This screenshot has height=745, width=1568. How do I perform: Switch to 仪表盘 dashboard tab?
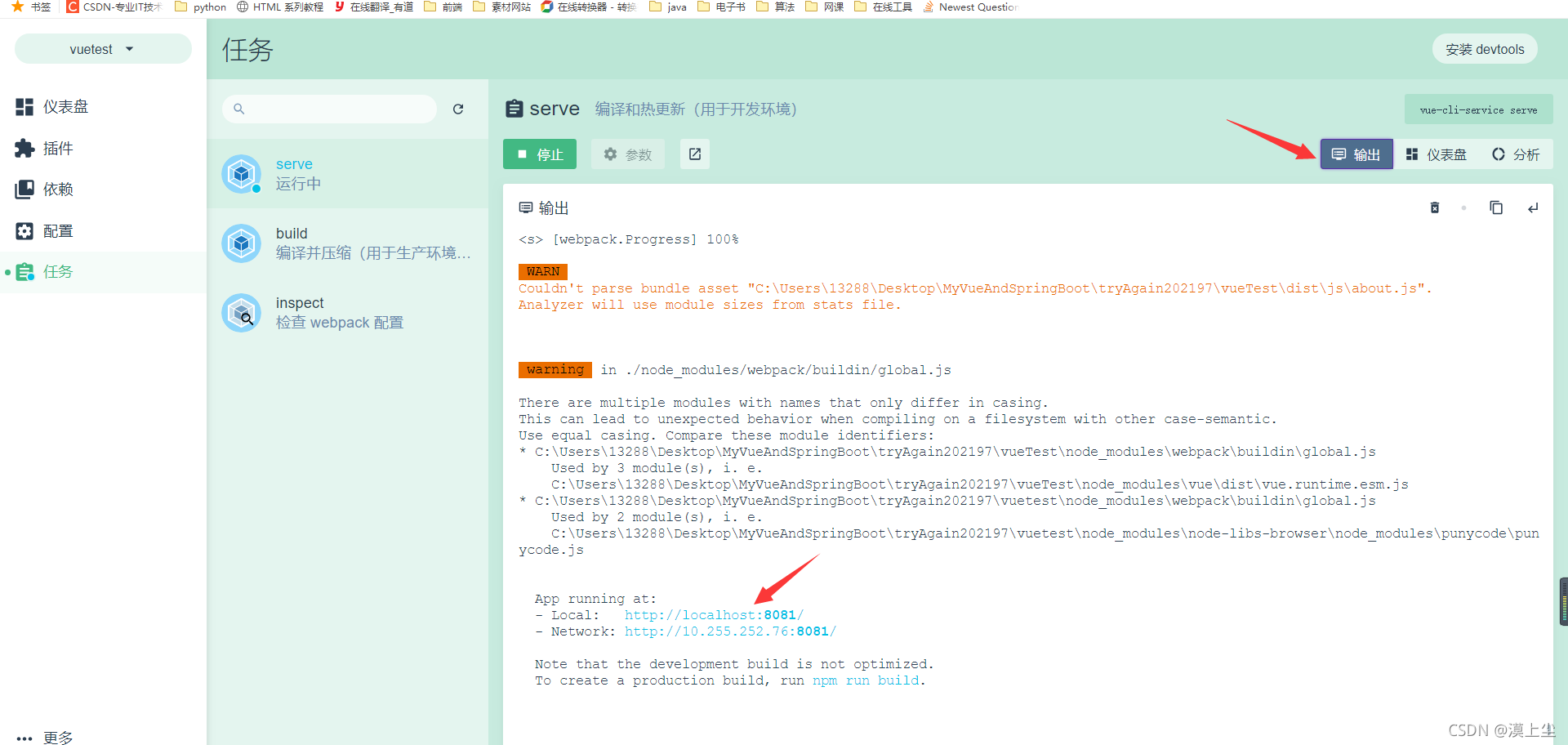click(1437, 154)
